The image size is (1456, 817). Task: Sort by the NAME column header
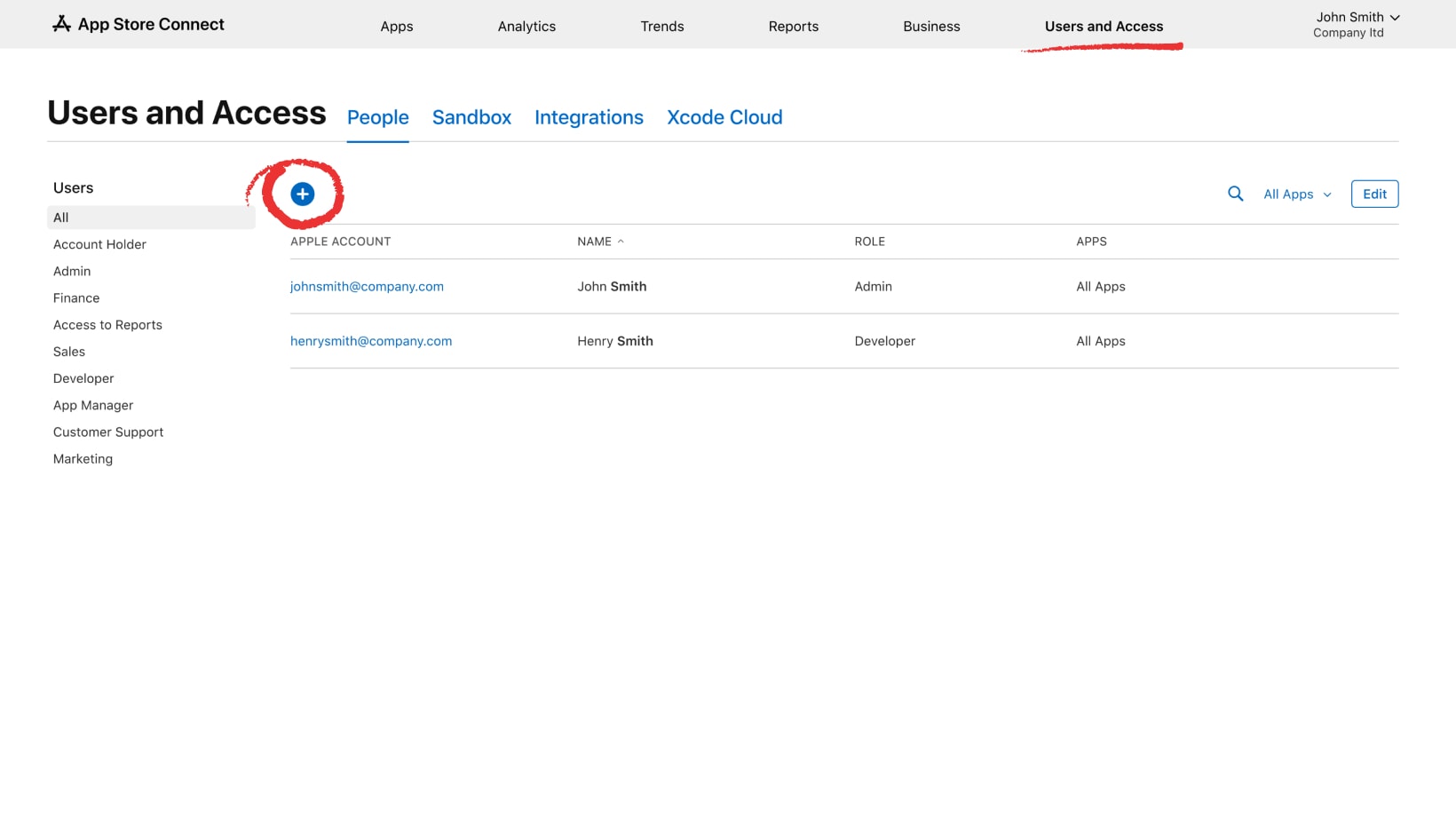(601, 242)
